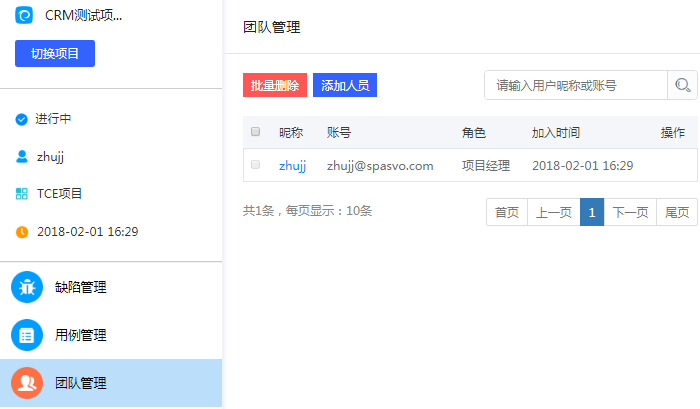Click the CRM project logo icon
This screenshot has height=409, width=700.
23,15
